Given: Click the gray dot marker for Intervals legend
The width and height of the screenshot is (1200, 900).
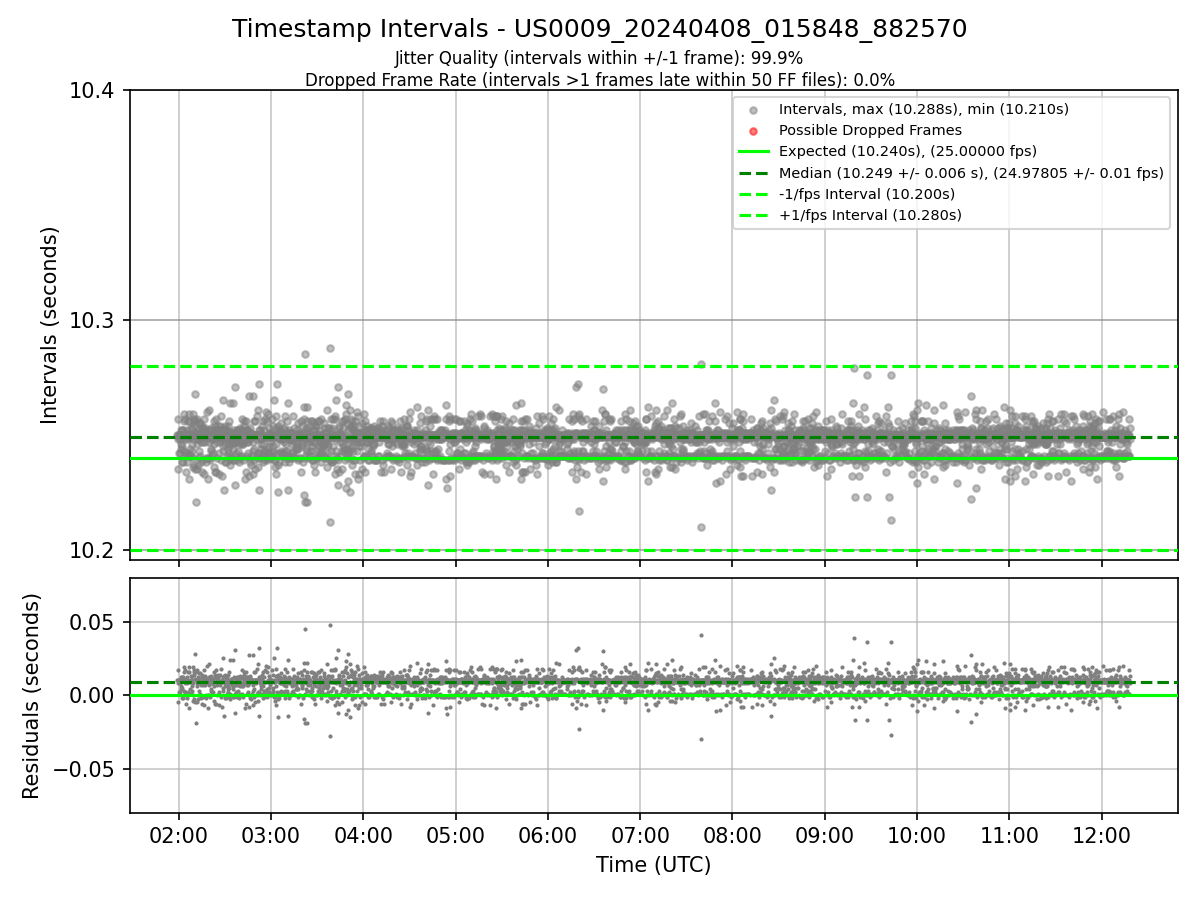Looking at the screenshot, I should (754, 110).
